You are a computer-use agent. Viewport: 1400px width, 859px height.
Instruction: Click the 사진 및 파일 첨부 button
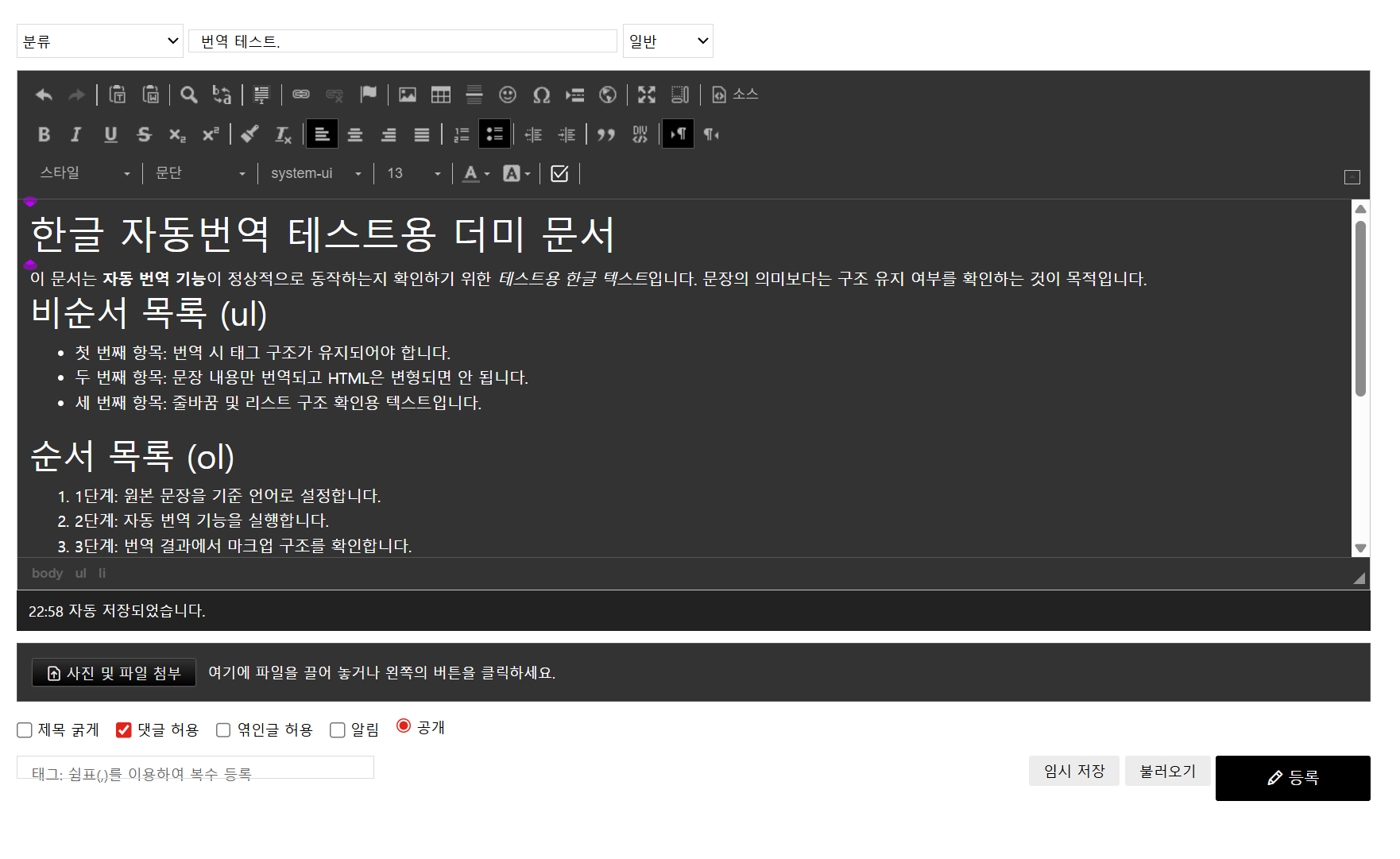pyautogui.click(x=114, y=673)
